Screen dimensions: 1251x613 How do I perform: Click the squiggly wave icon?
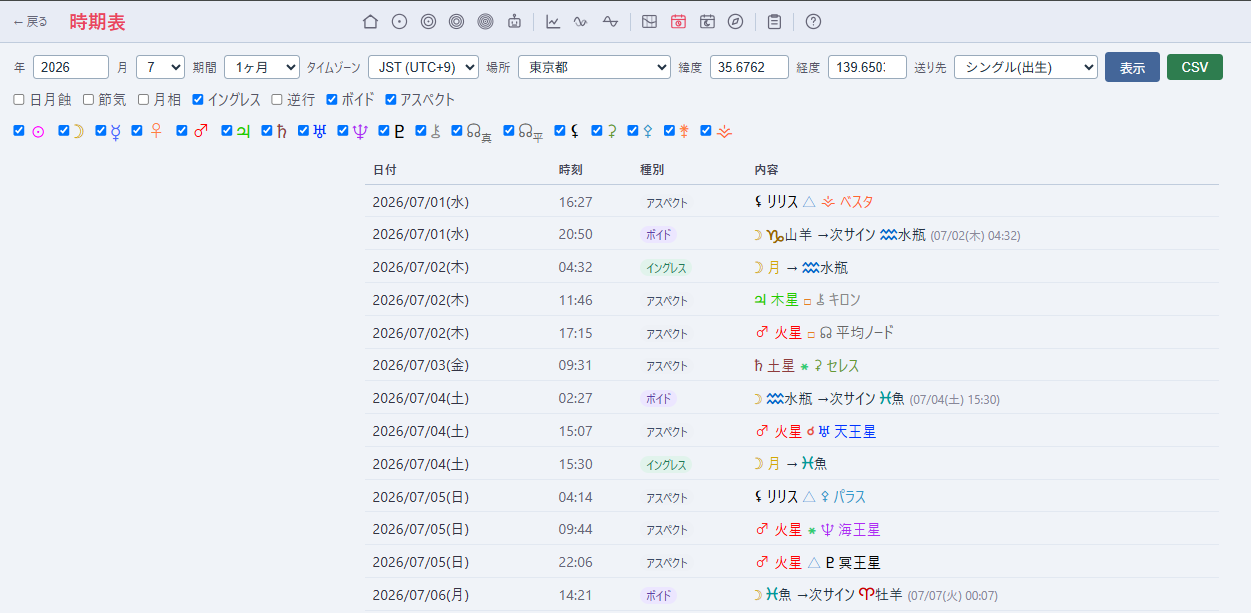(581, 21)
